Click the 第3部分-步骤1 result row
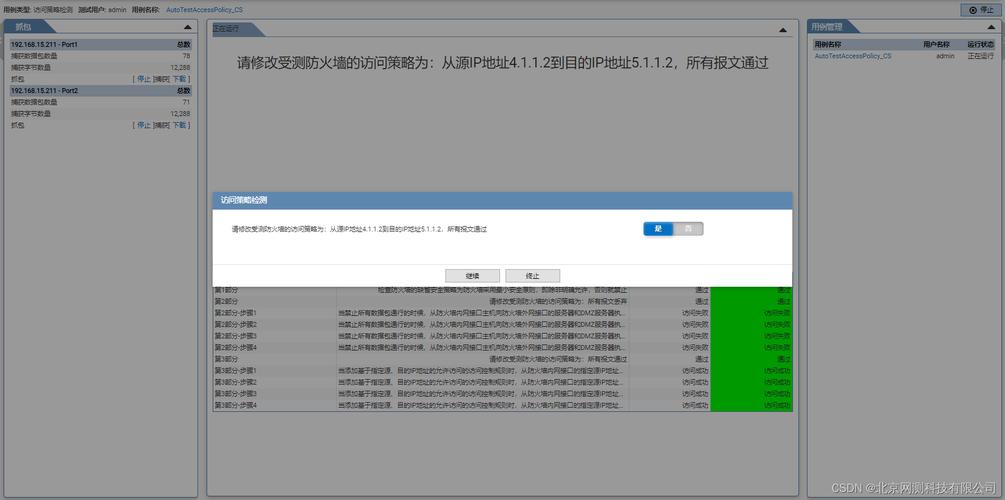Screen dimensions: 1005x500 pyautogui.click(x=502, y=371)
